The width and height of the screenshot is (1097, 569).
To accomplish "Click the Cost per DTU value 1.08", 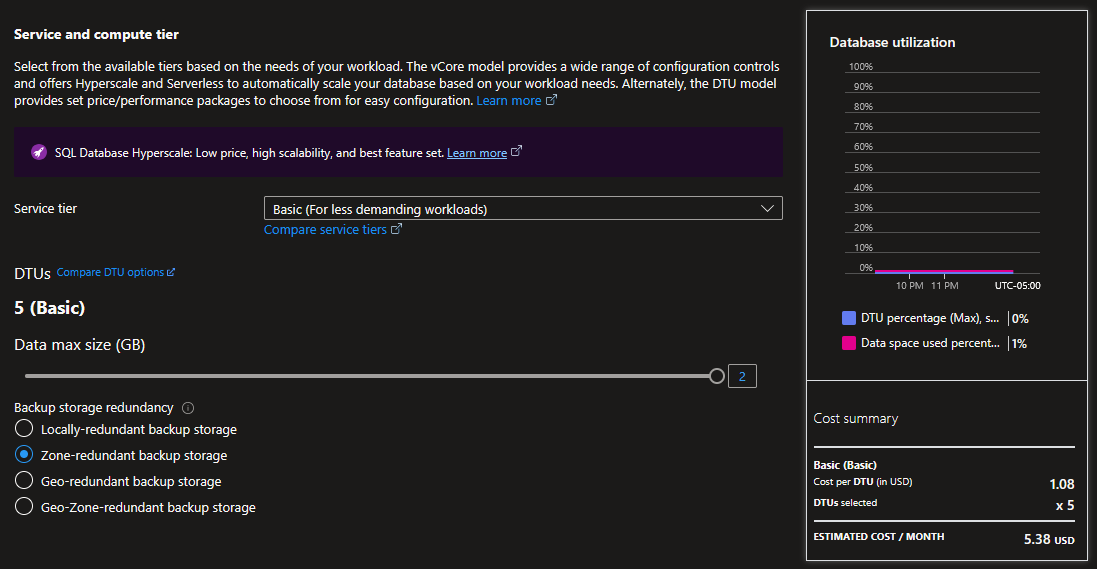I will [x=1062, y=484].
